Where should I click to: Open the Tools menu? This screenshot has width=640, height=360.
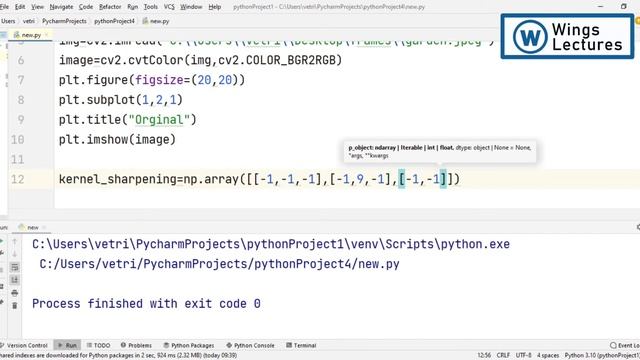point(150,7)
